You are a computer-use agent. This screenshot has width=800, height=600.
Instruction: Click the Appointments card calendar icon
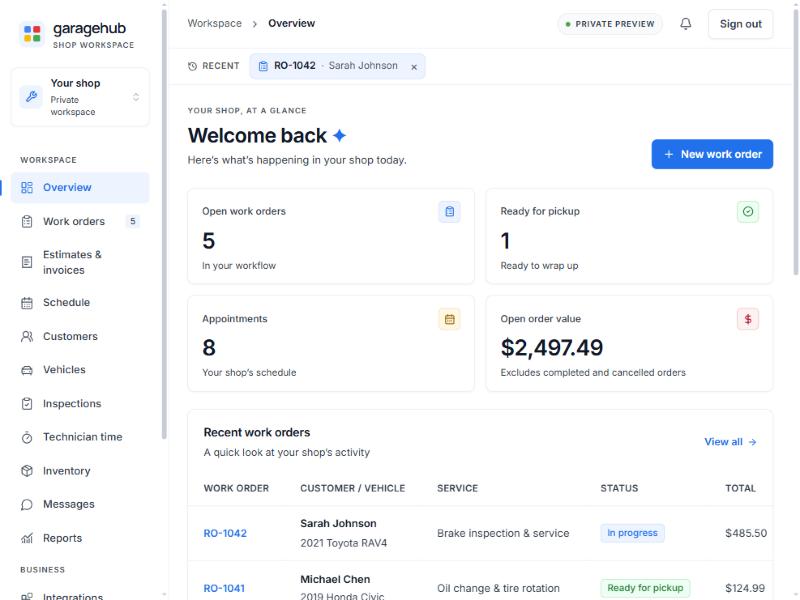449,319
